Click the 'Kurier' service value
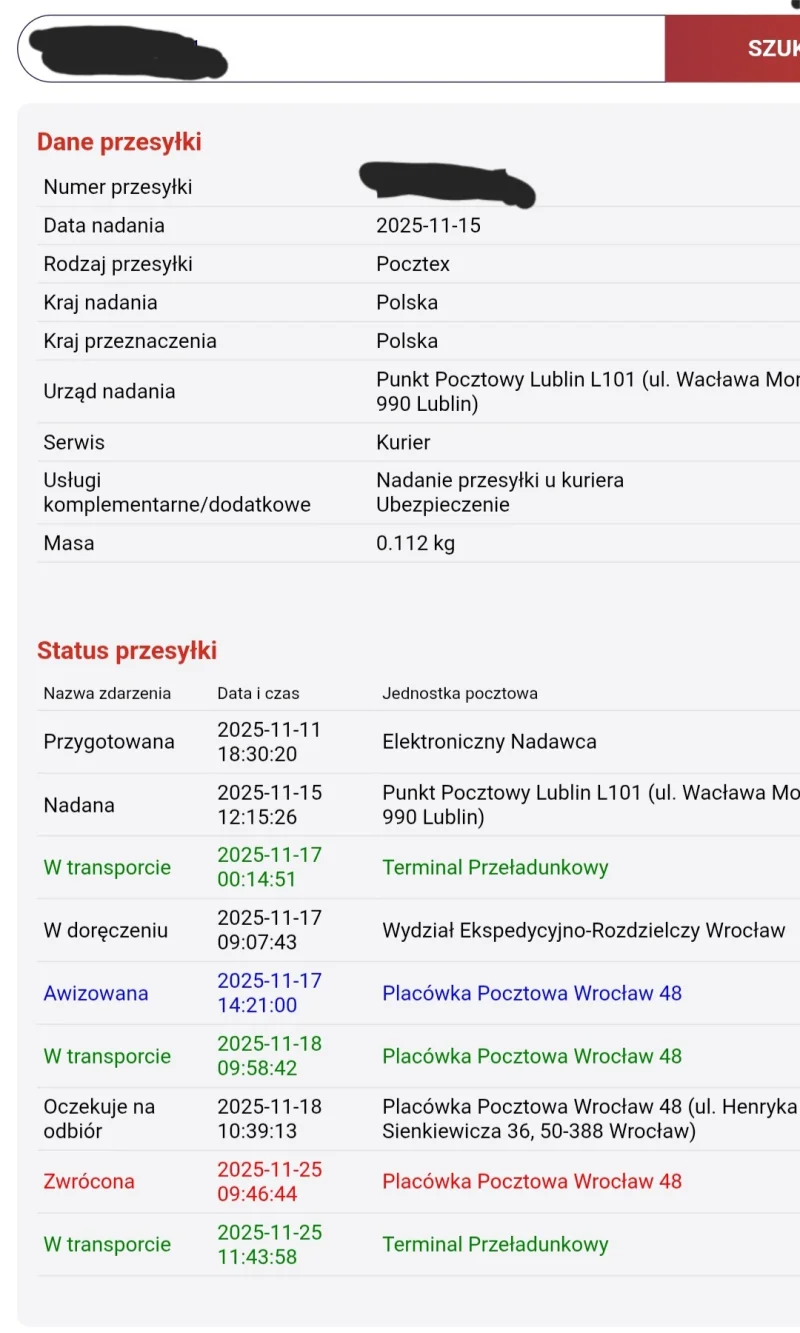The height and width of the screenshot is (1333, 800). (403, 442)
